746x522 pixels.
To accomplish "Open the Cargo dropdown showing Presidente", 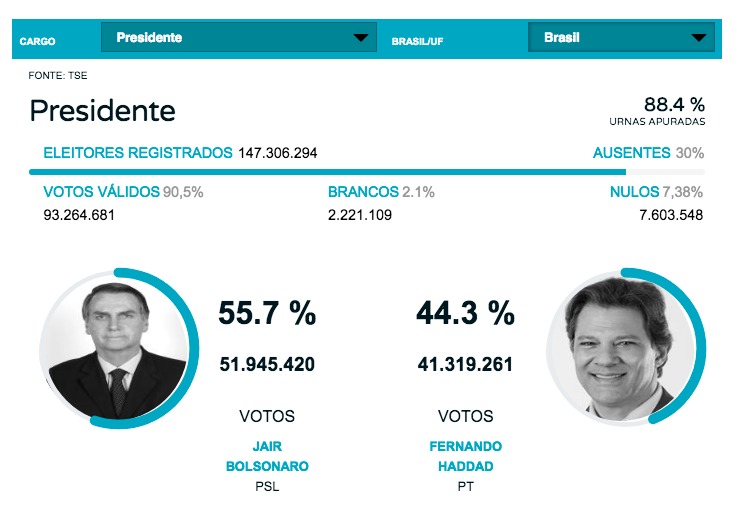I will click(238, 38).
